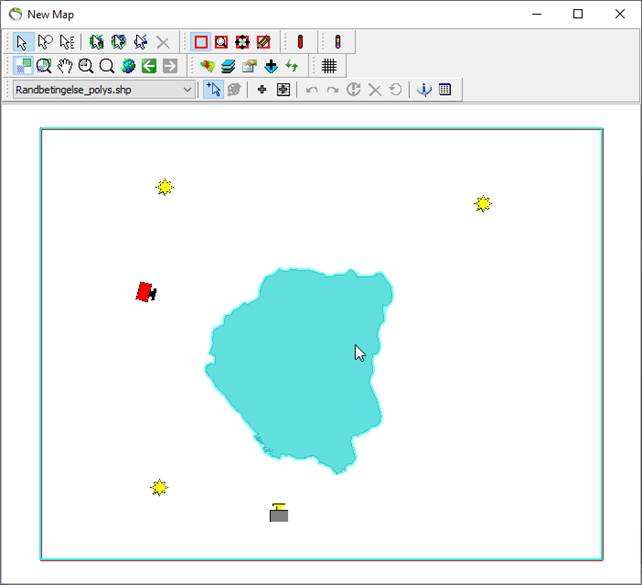Click the pointer with blue dashed line icon
Screen dimensions: 642x585
pyautogui.click(x=141, y=42)
